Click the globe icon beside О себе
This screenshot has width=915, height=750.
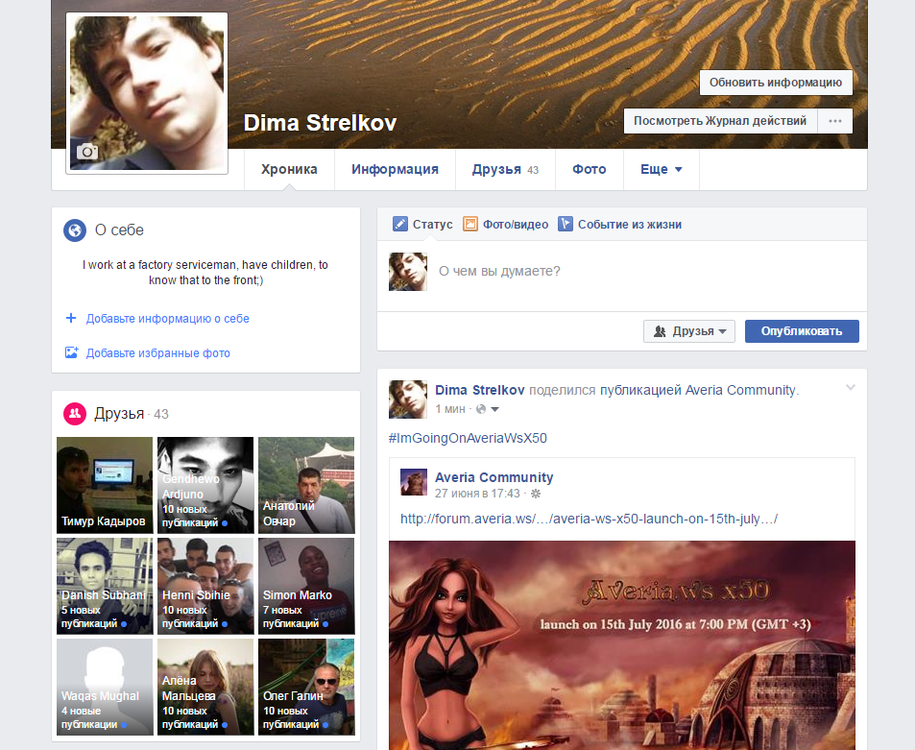74,230
